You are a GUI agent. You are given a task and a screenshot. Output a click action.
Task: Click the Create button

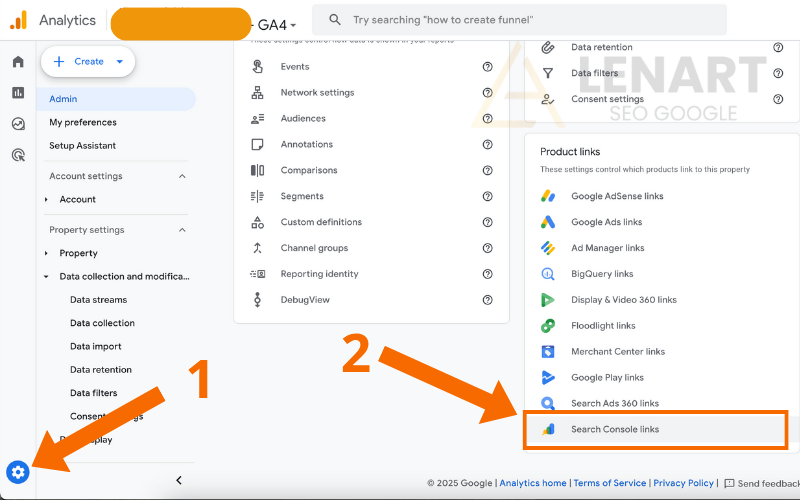[x=88, y=62]
